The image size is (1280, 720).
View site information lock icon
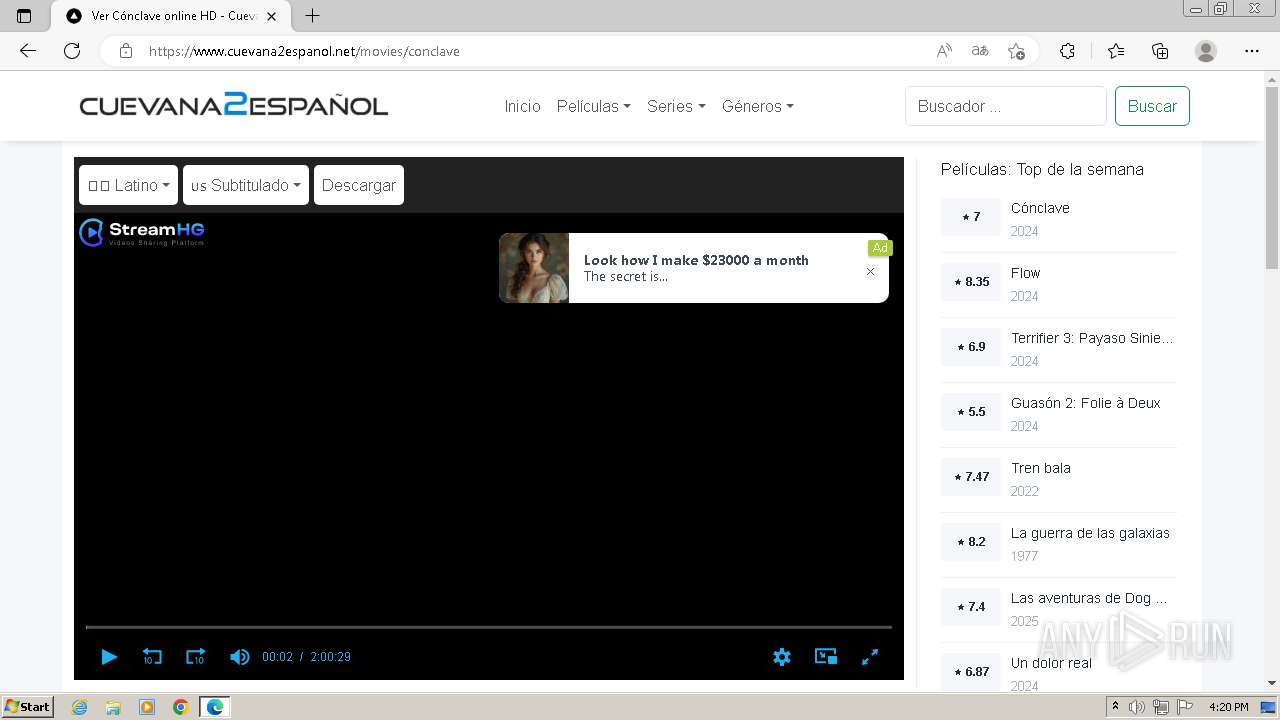[125, 51]
